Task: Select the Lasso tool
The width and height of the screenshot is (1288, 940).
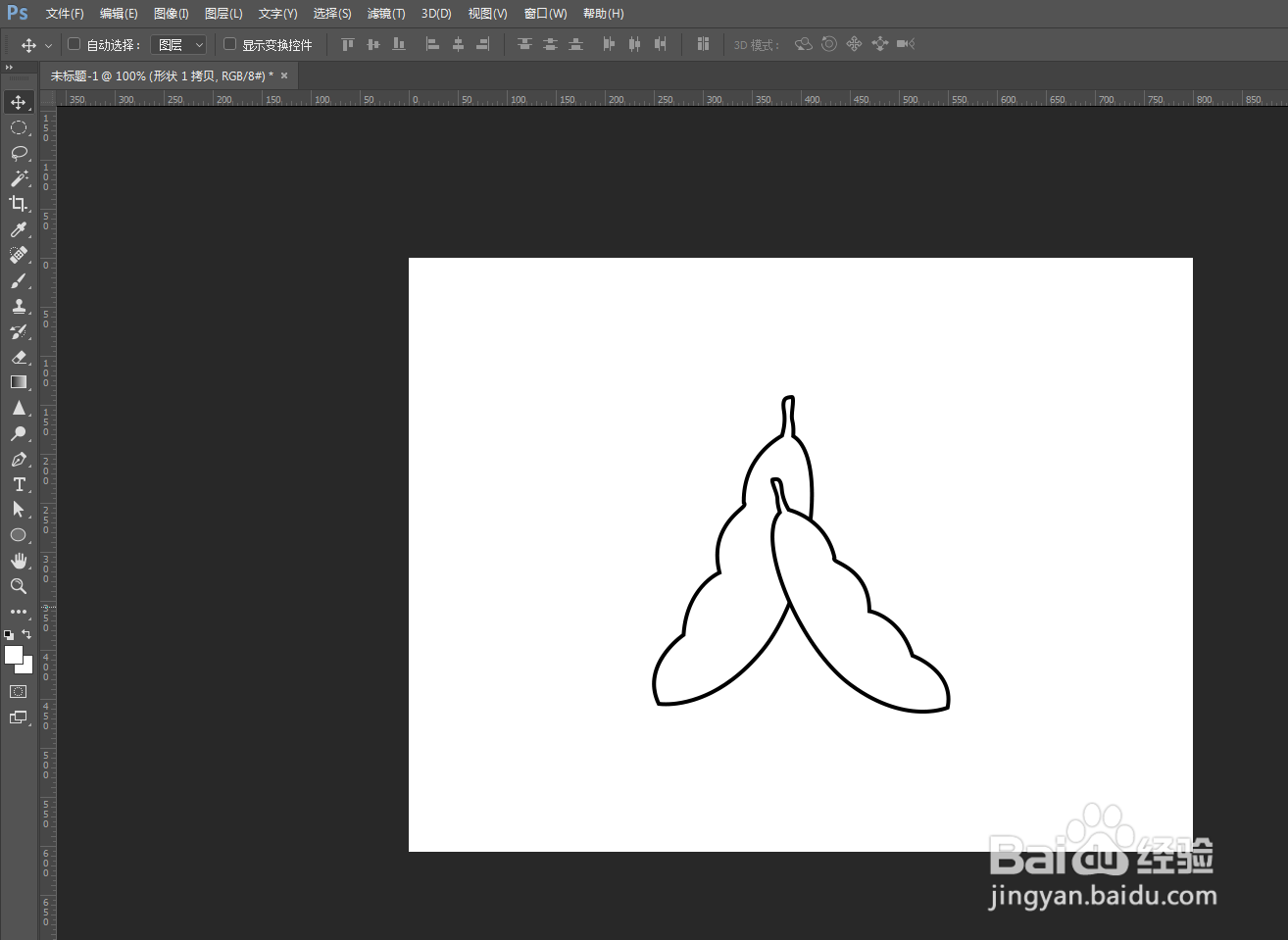Action: tap(19, 153)
